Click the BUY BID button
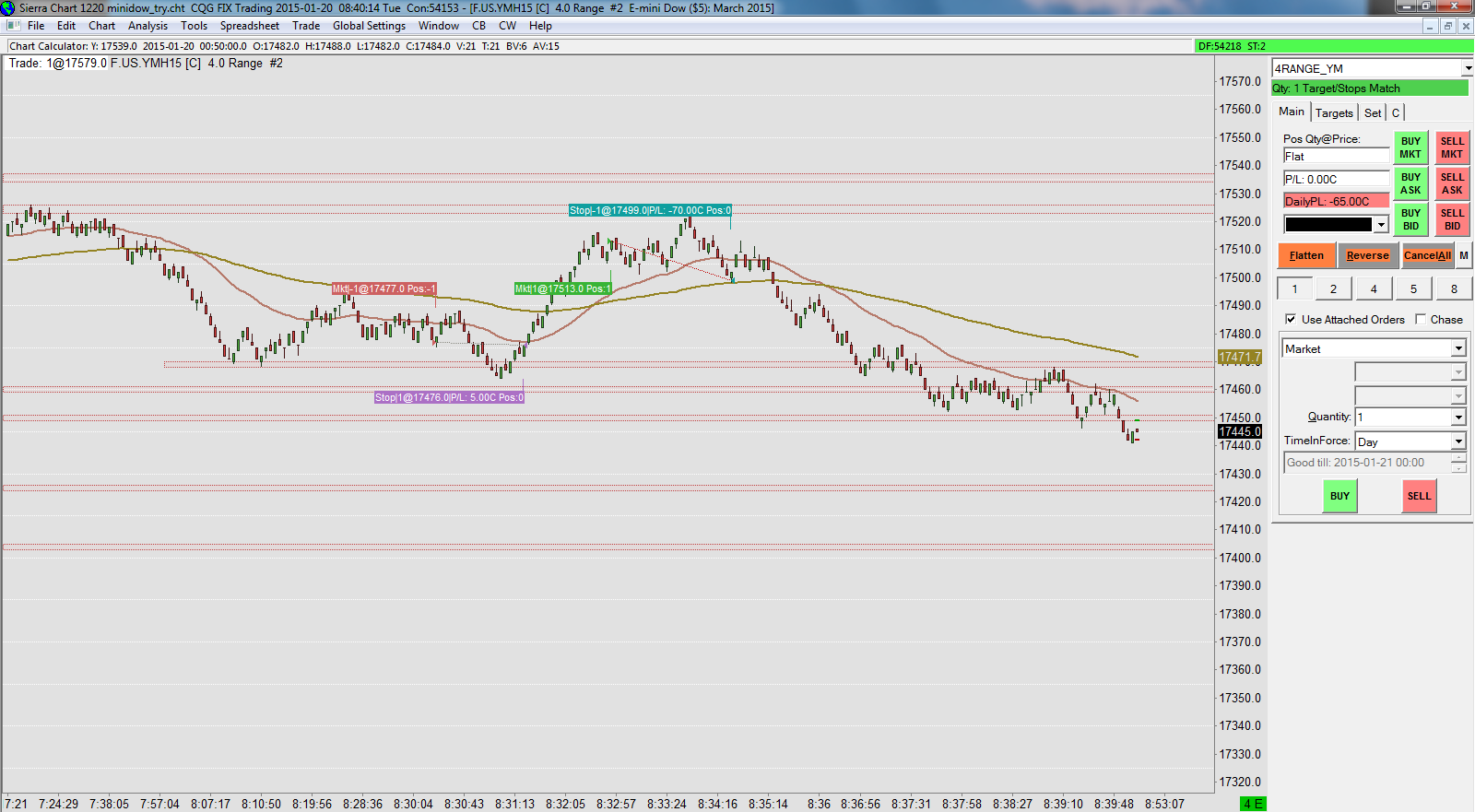The height and width of the screenshot is (812, 1475). [1410, 219]
